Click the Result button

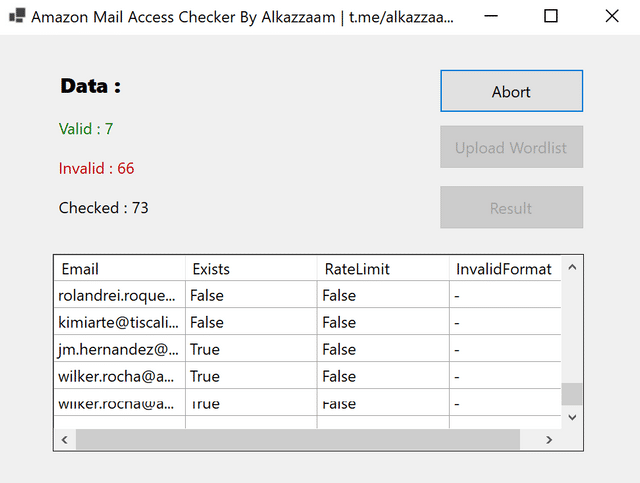(x=511, y=208)
